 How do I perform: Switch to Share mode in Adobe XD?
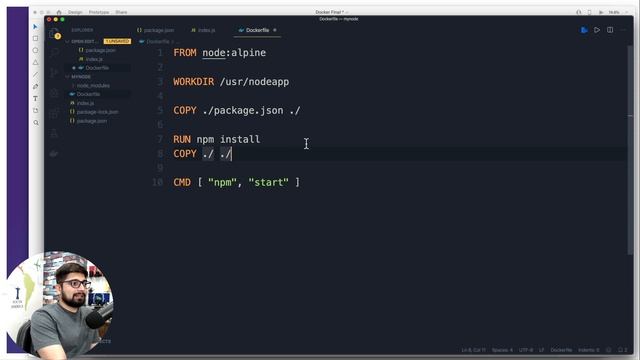[121, 12]
